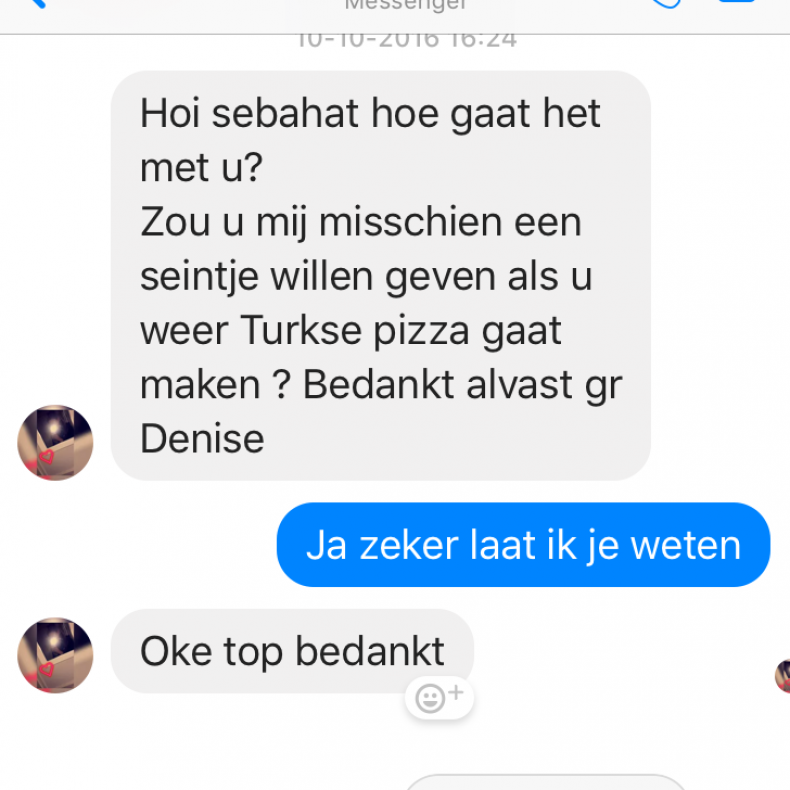Tap the Hoi sebahat hoe gaat het line
Viewport: 790px width, 790px height.
pyautogui.click(x=370, y=114)
